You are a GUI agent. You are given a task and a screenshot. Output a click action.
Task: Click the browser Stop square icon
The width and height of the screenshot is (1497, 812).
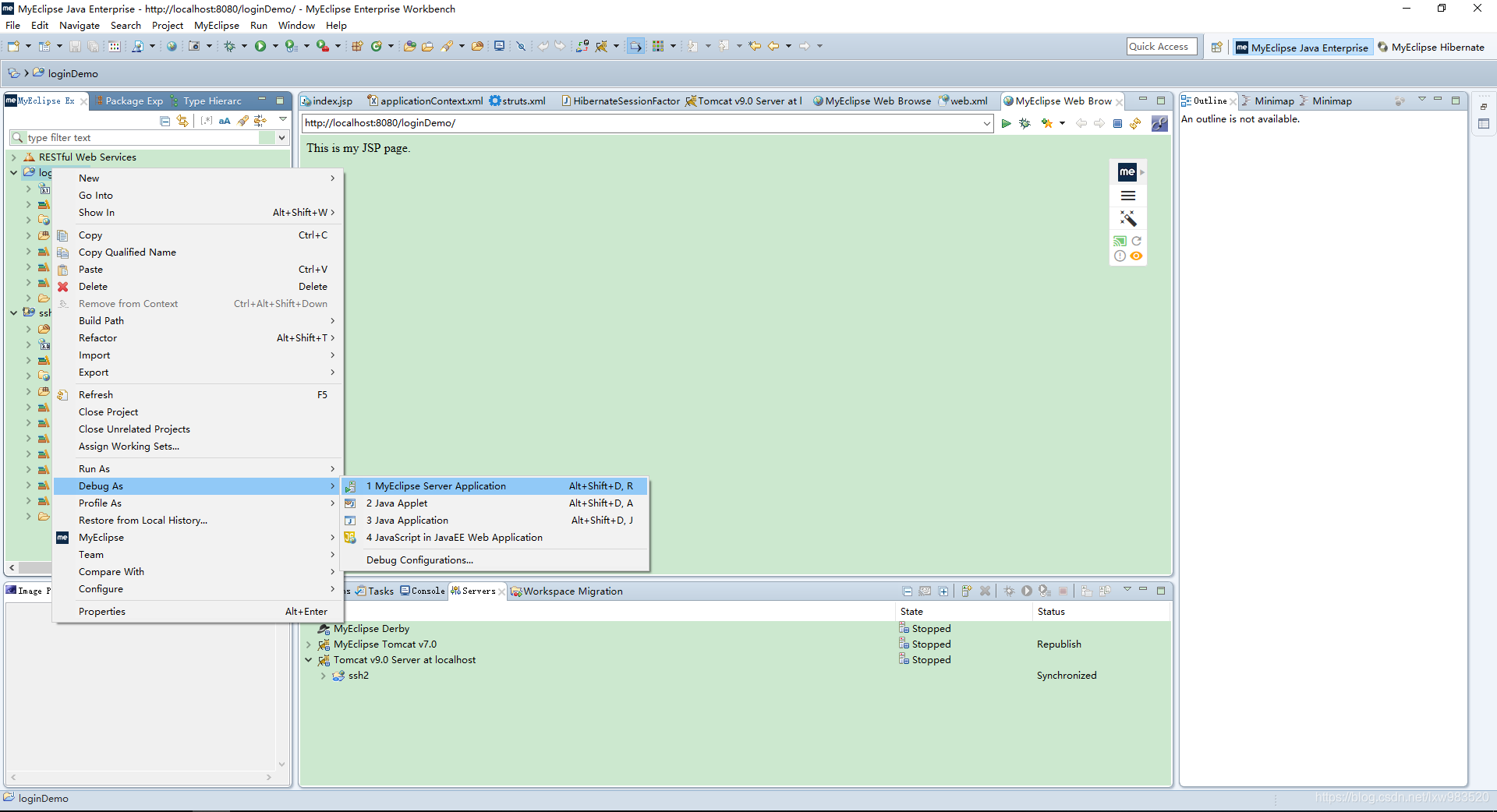1117,123
